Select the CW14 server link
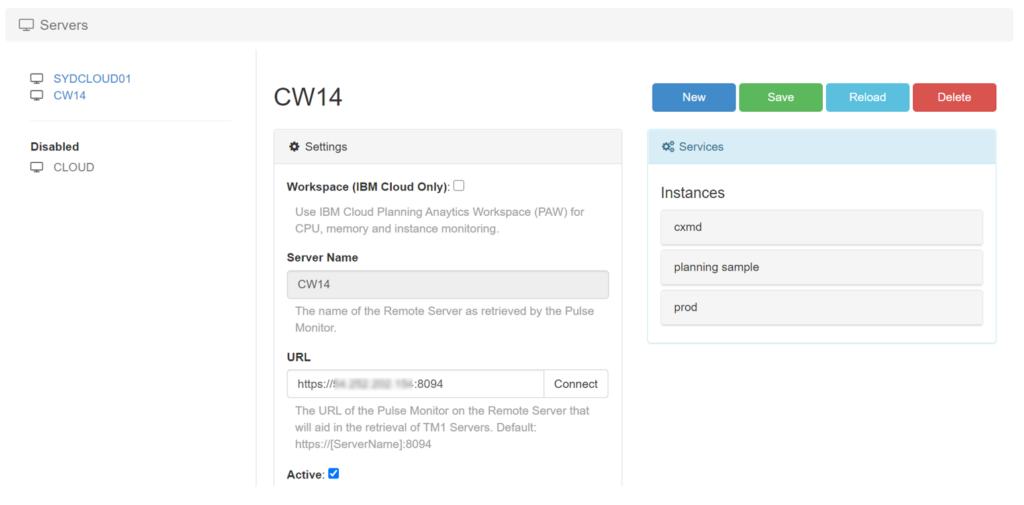Screen dimensions: 1024x505 click(70, 95)
